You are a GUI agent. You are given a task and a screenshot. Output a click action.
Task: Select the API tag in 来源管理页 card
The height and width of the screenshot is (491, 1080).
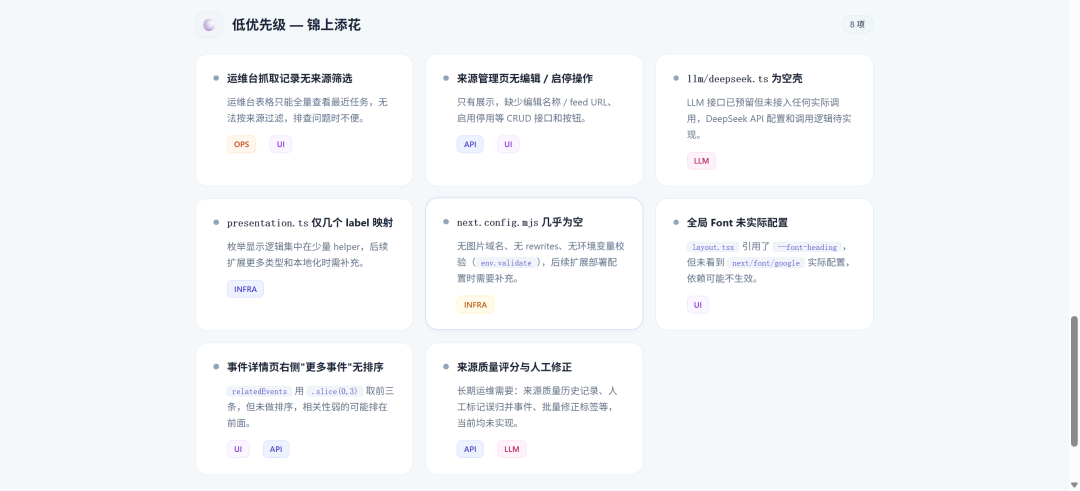470,144
